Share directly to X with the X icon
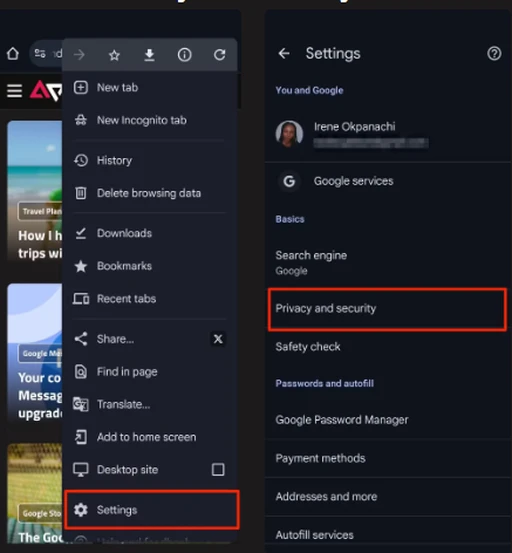The image size is (512, 553). coord(218,339)
